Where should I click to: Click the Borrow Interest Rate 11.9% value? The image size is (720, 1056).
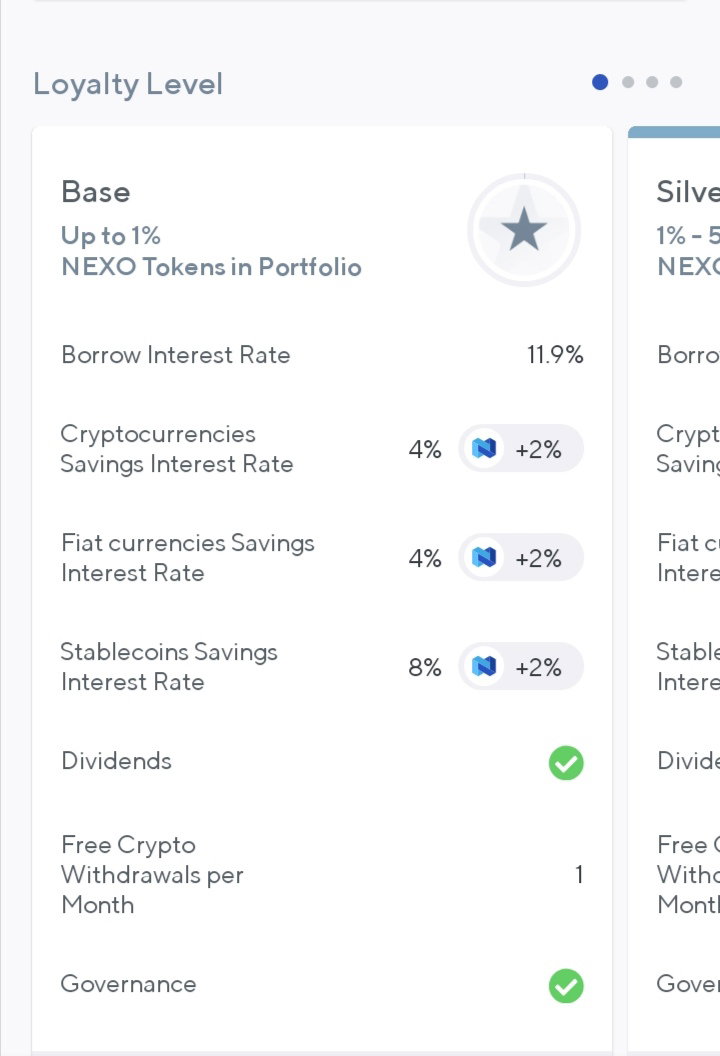pos(555,355)
